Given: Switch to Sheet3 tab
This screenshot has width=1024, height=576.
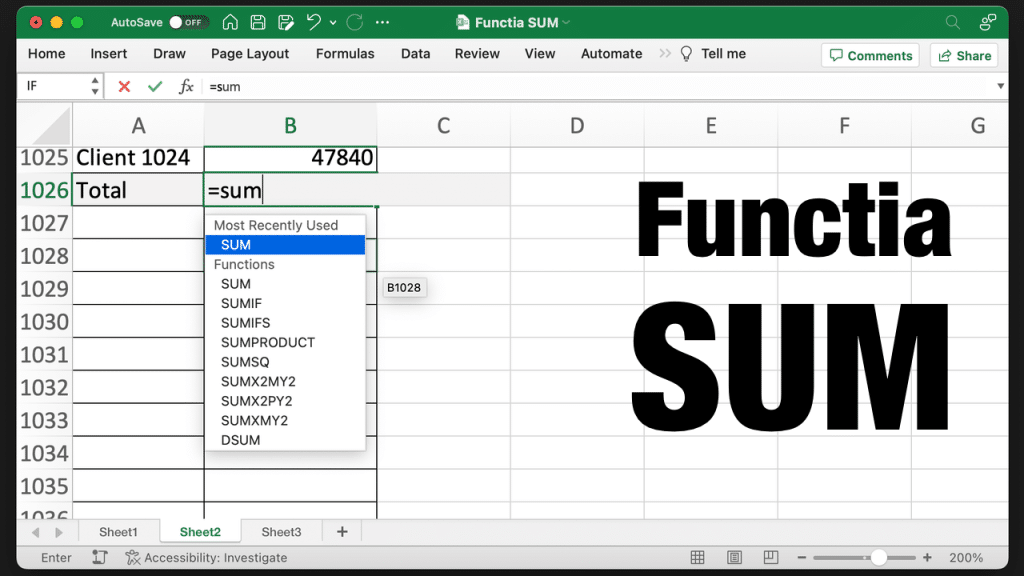Looking at the screenshot, I should click(x=281, y=532).
